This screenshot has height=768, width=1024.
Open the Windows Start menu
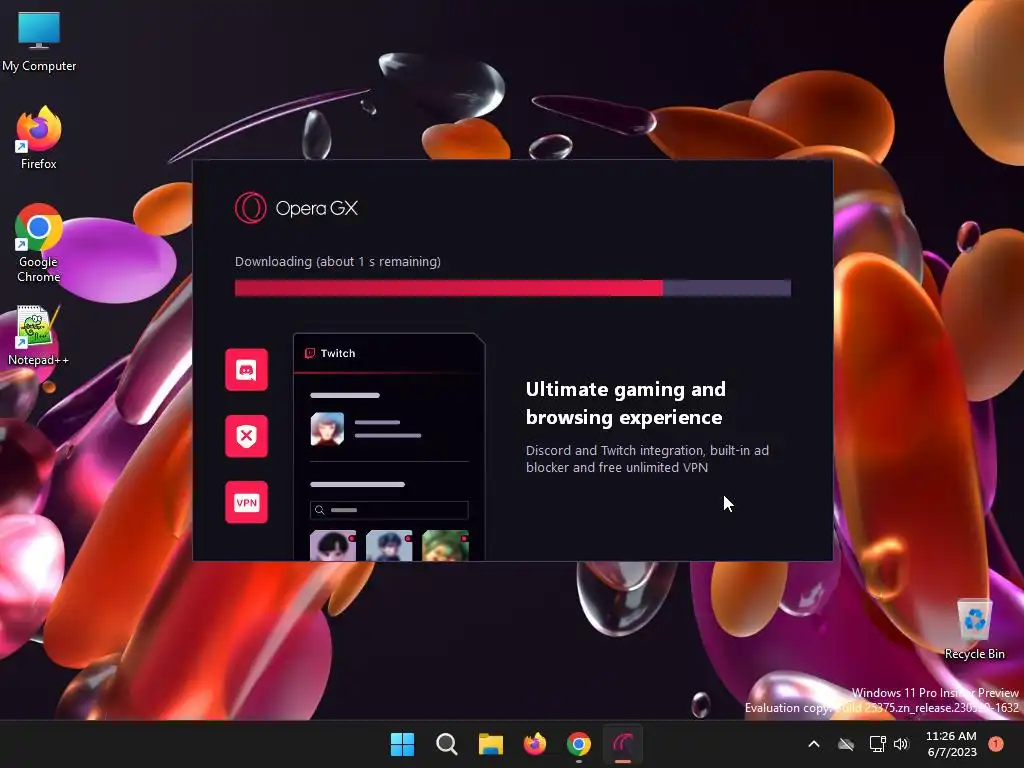tap(402, 744)
